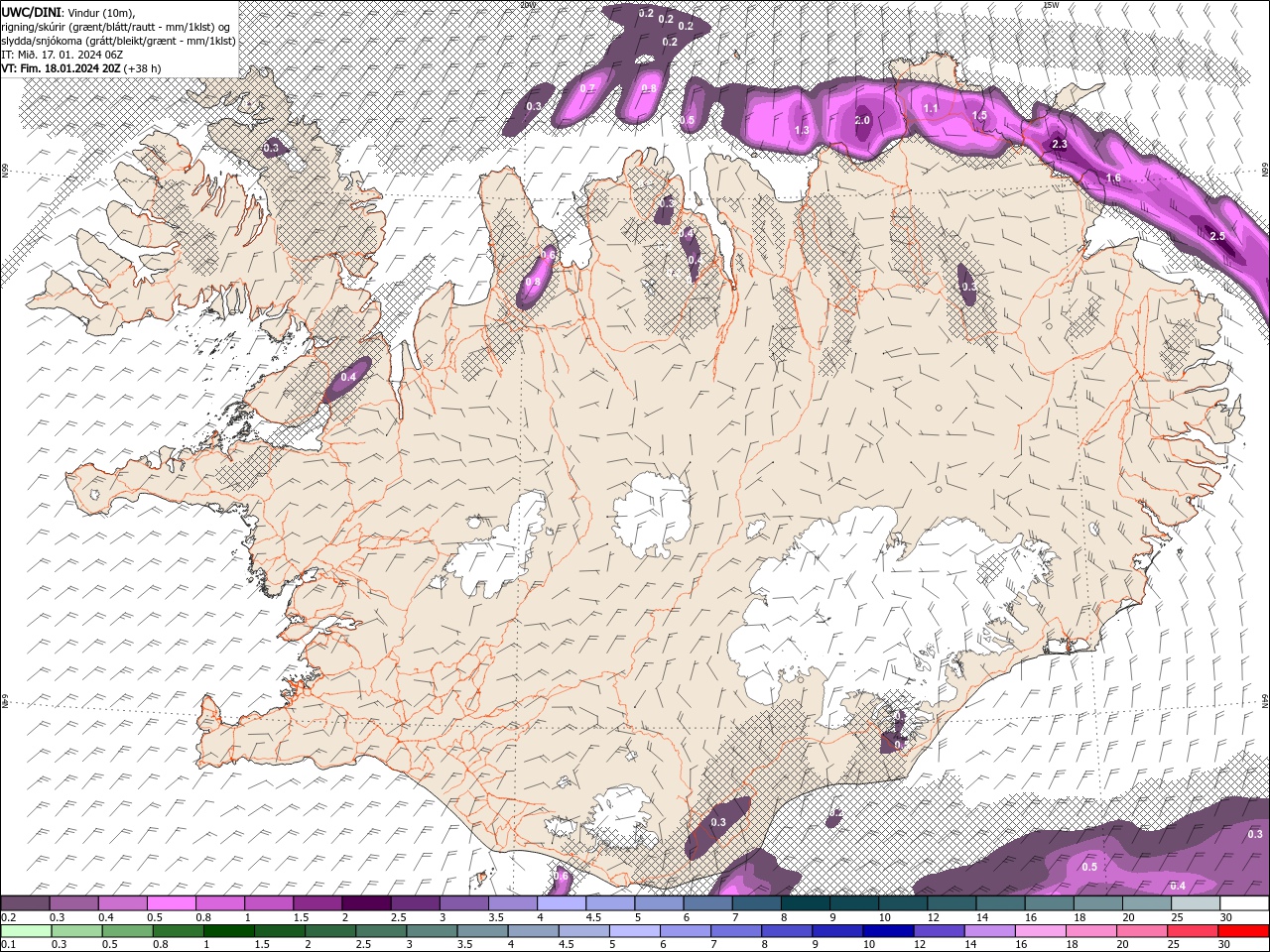Select the darkest purple 2 swatch in the upper legend
Image resolution: width=1270 pixels, height=952 pixels.
(x=366, y=903)
